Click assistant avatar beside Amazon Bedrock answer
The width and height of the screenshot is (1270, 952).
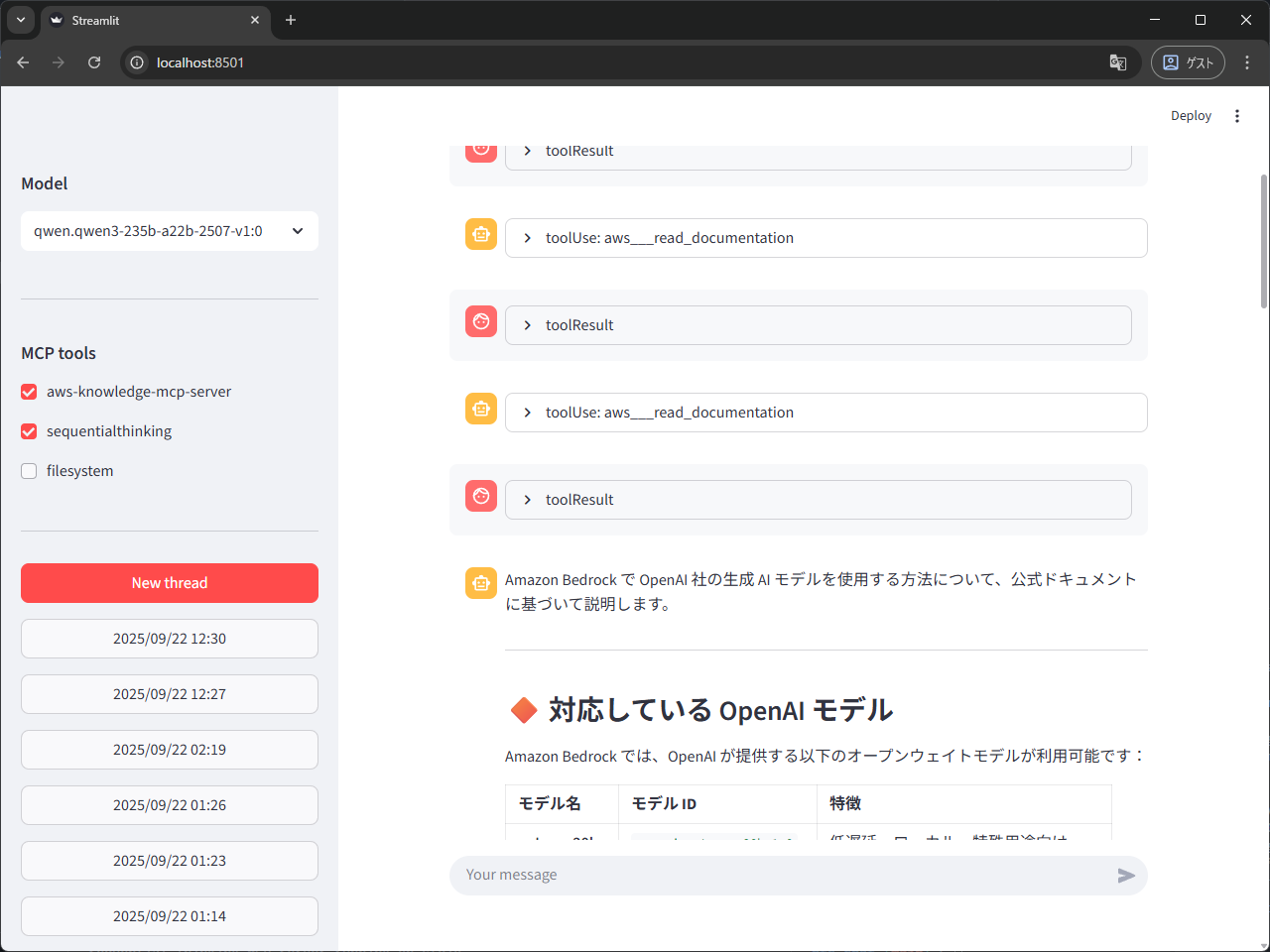(x=481, y=583)
